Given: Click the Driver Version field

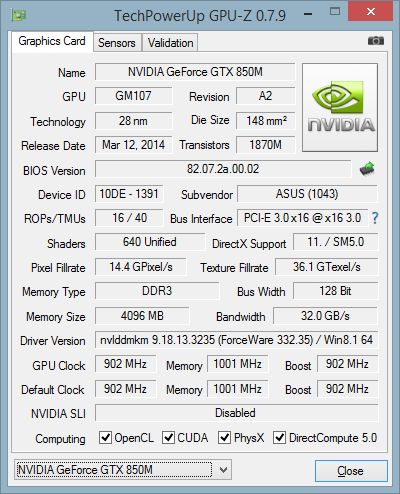Looking at the screenshot, I should 236,340.
